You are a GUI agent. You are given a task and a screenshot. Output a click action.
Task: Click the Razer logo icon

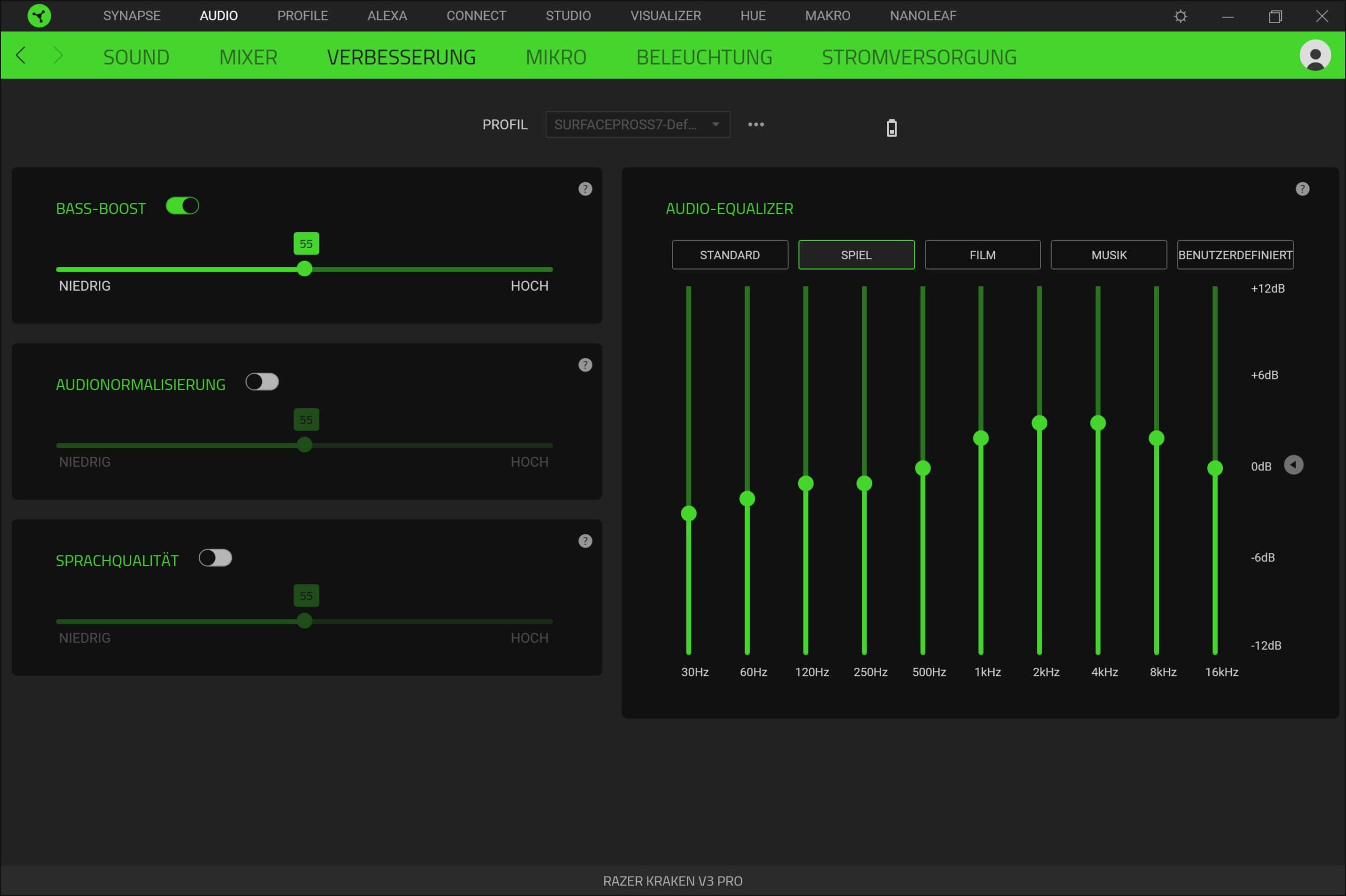coord(39,15)
